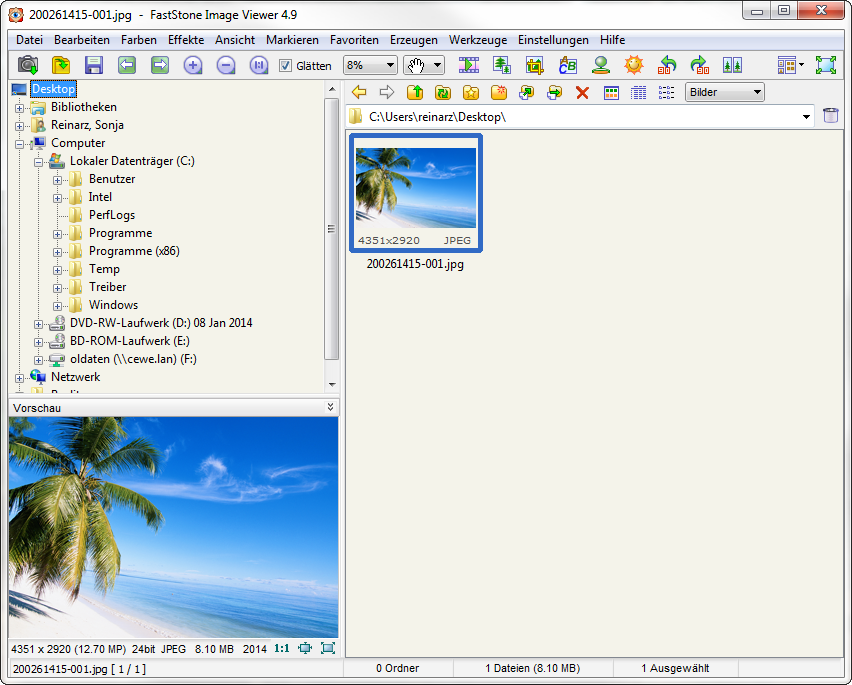
Task: Click the Save (floppy disk) toolbar icon
Action: [x=94, y=65]
